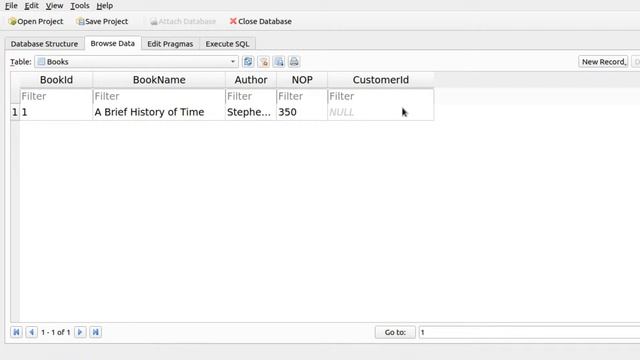The width and height of the screenshot is (640, 360).
Task: Open the Table Books dropdown
Action: [x=136, y=62]
